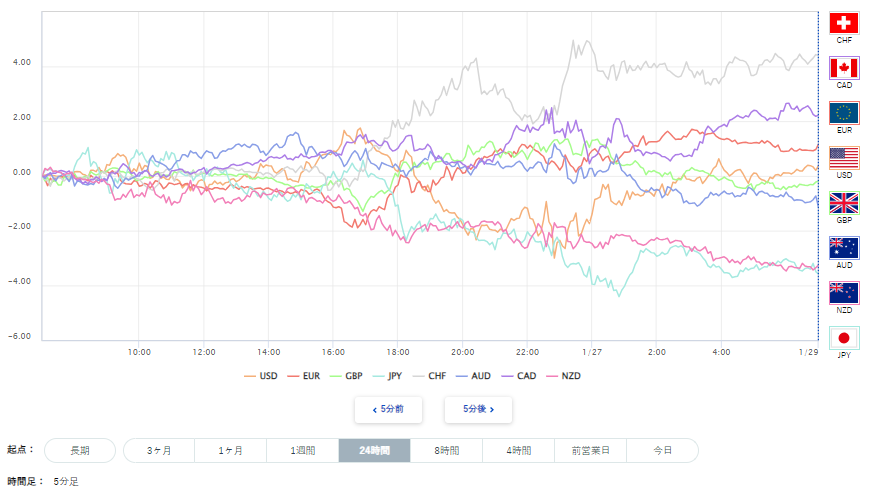Click the 12:00 time axis label
The image size is (871, 500).
pos(204,352)
